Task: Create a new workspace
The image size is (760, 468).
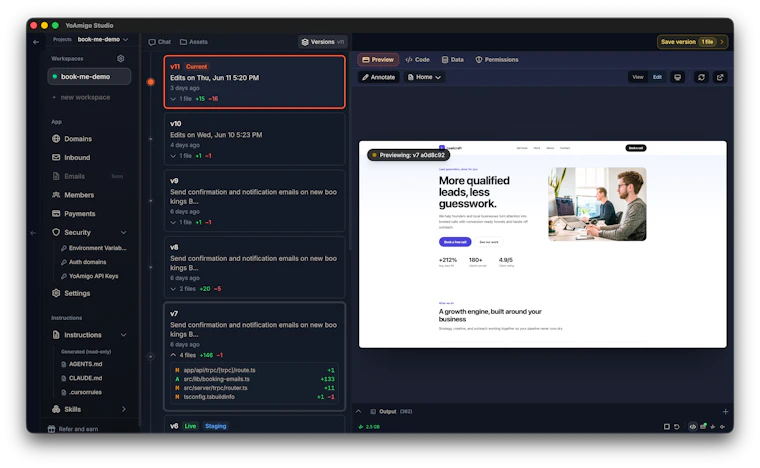Action: [81, 97]
